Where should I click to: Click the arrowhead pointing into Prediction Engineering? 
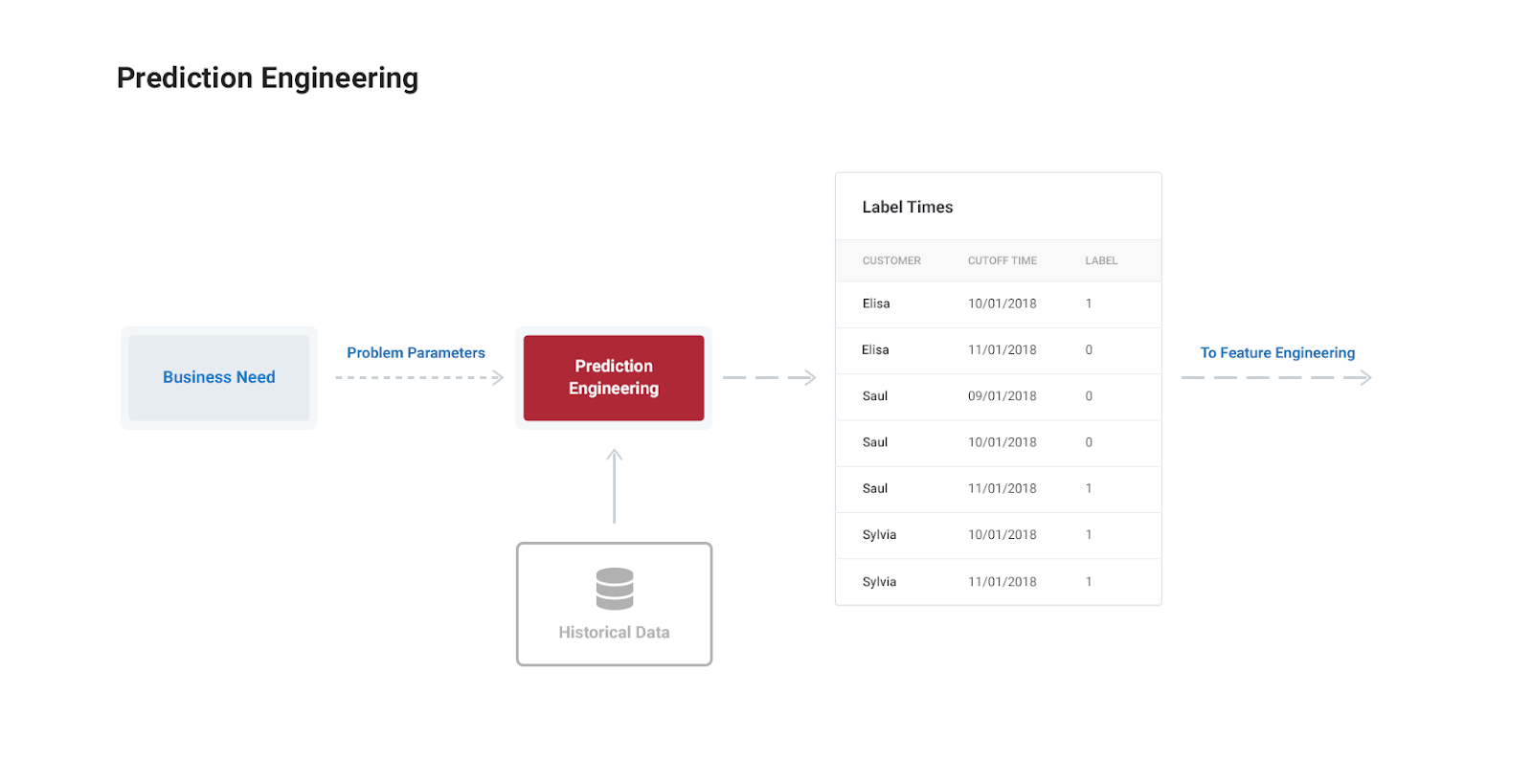[x=497, y=378]
